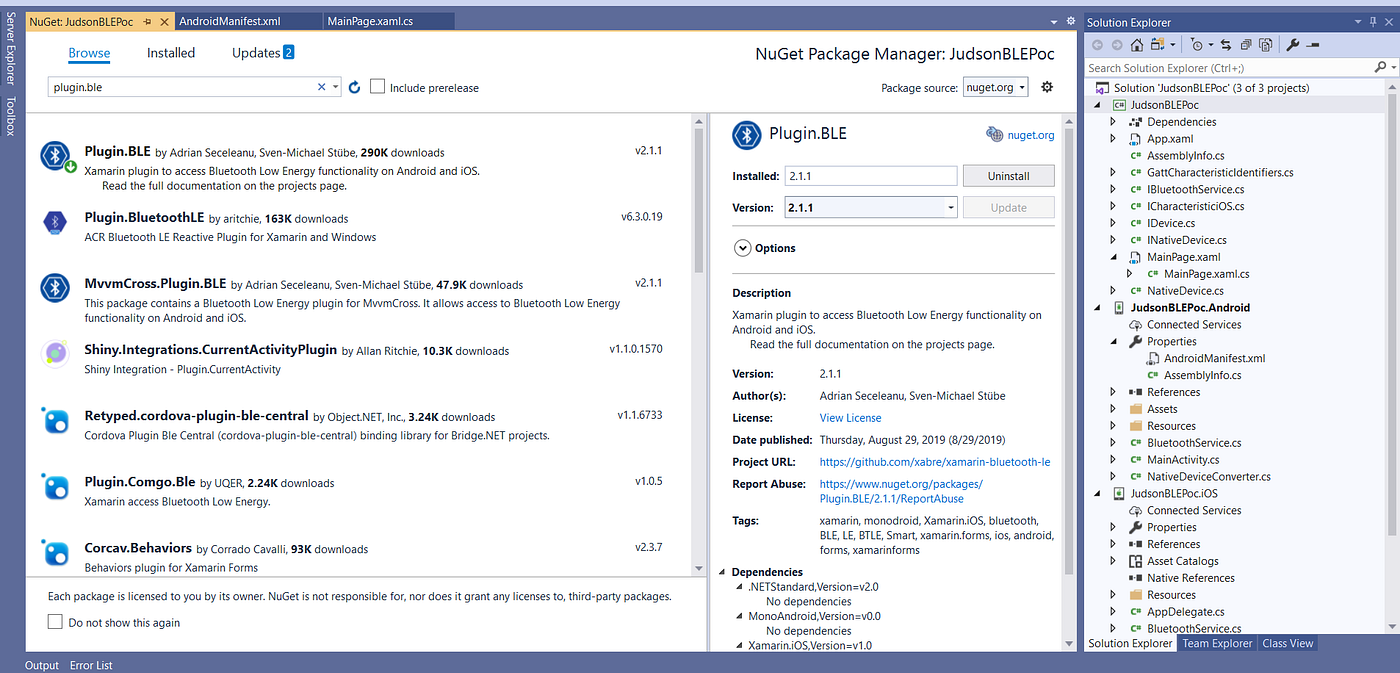Open the Package source dropdown
1400x673 pixels.
pyautogui.click(x=996, y=87)
